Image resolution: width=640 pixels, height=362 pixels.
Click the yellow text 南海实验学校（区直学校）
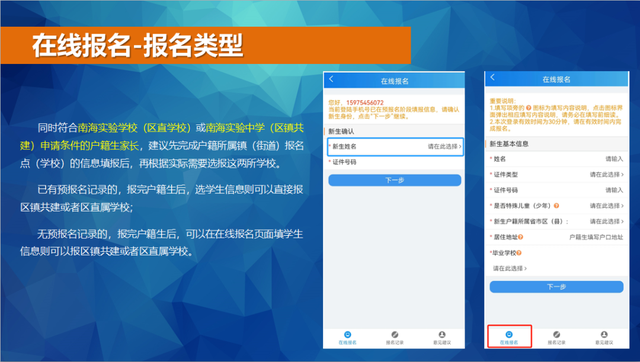[x=135, y=128]
